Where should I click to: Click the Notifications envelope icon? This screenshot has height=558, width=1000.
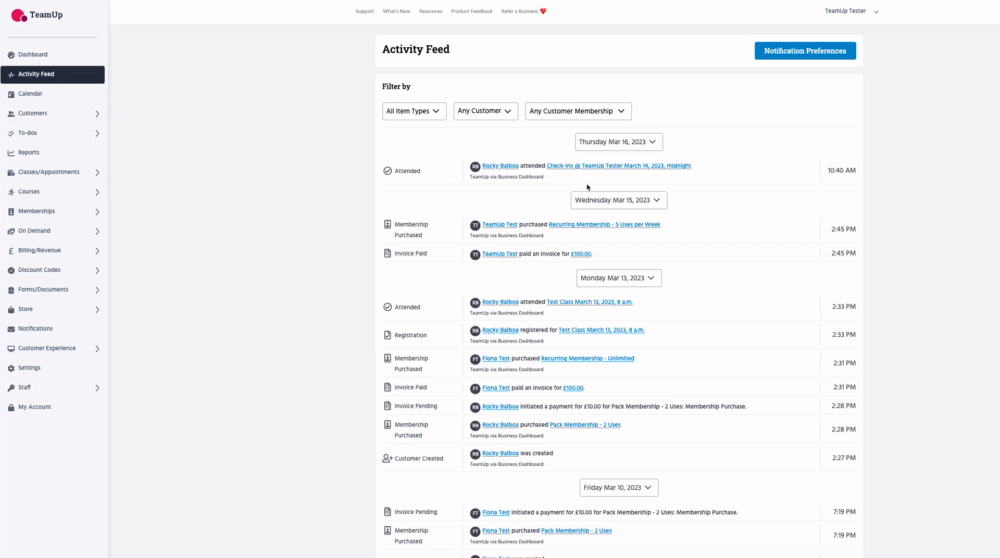[x=11, y=329]
